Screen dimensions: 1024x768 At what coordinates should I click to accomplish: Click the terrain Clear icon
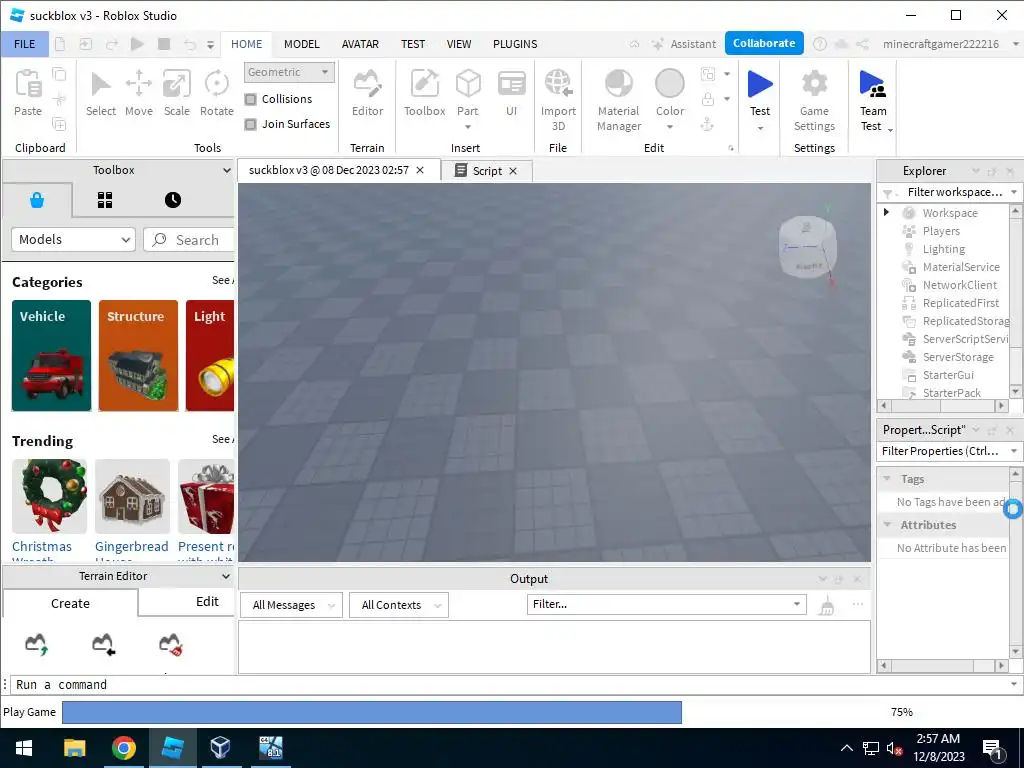[x=170, y=644]
